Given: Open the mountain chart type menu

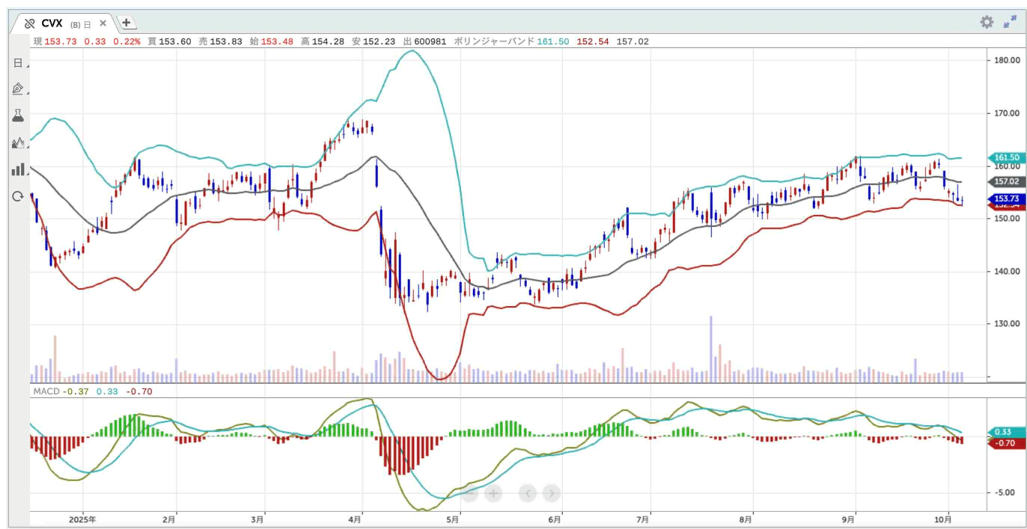Looking at the screenshot, I should click(x=17, y=143).
